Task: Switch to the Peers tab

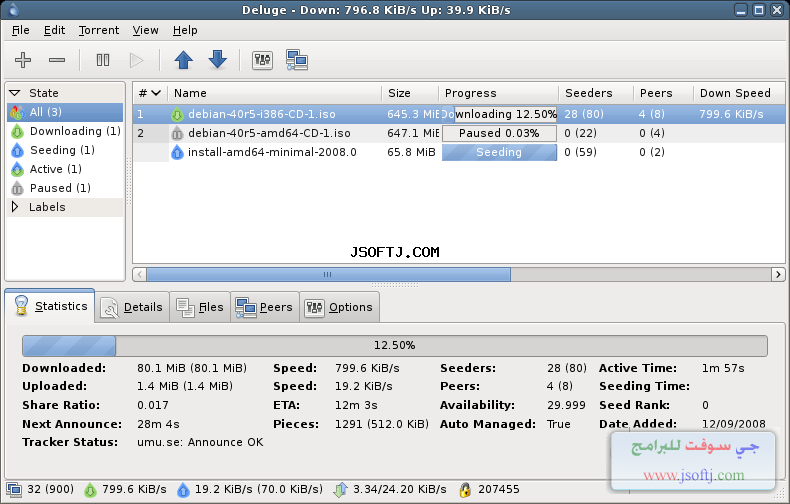Action: coord(265,307)
